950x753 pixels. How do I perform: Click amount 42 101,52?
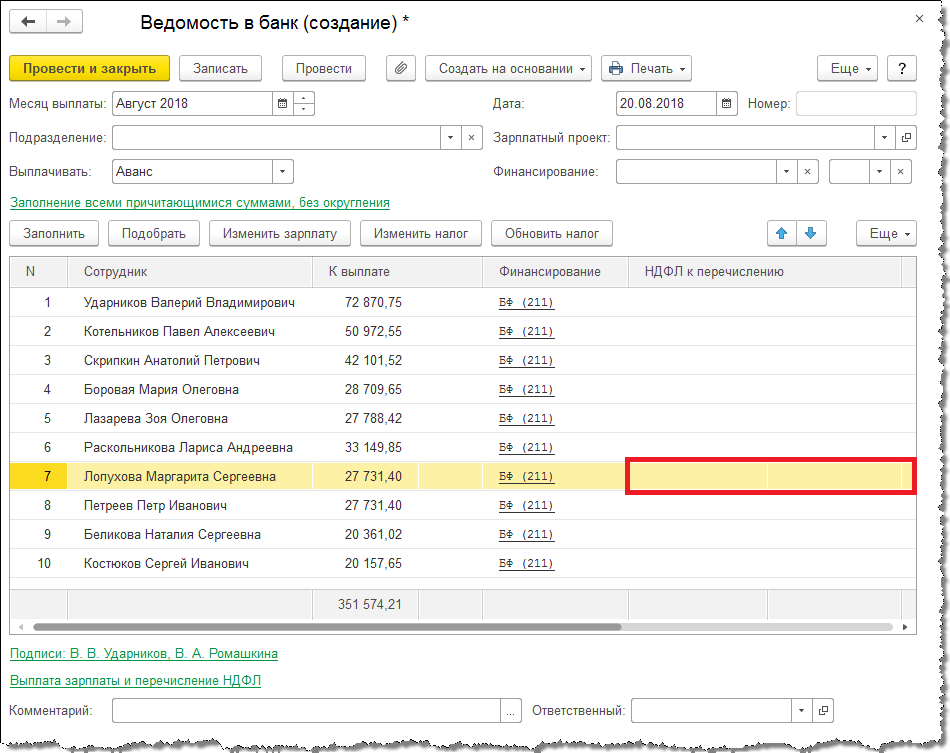click(373, 360)
